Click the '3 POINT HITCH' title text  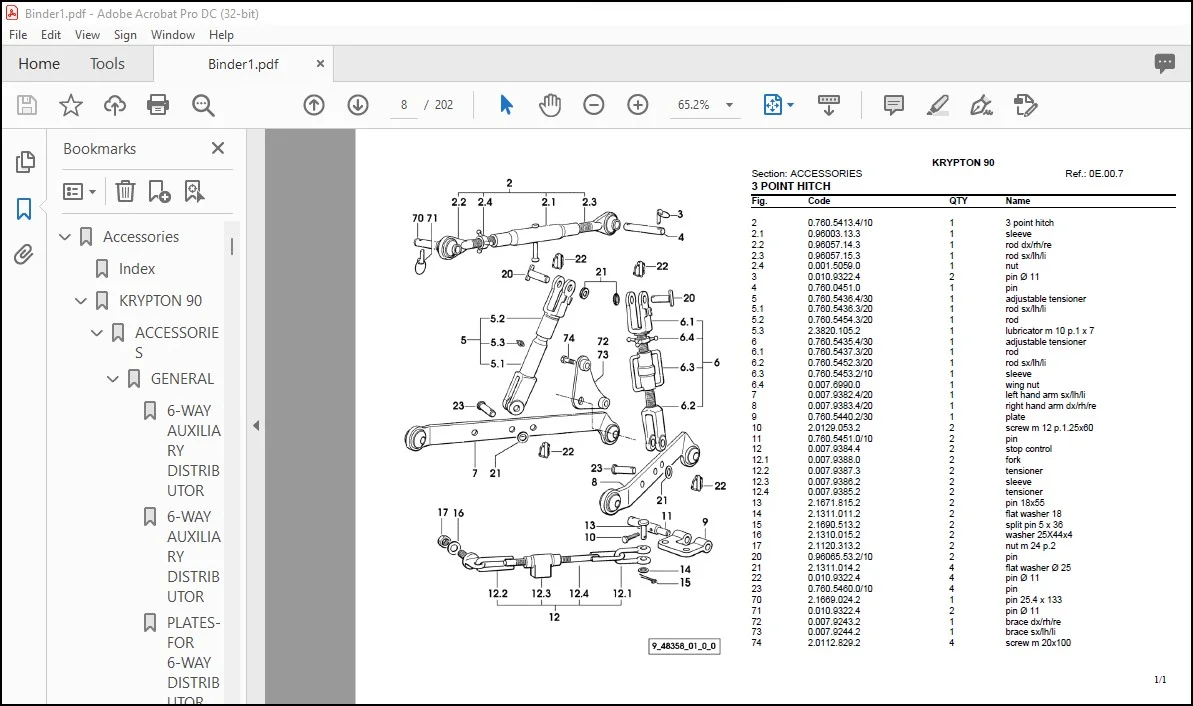(x=791, y=186)
